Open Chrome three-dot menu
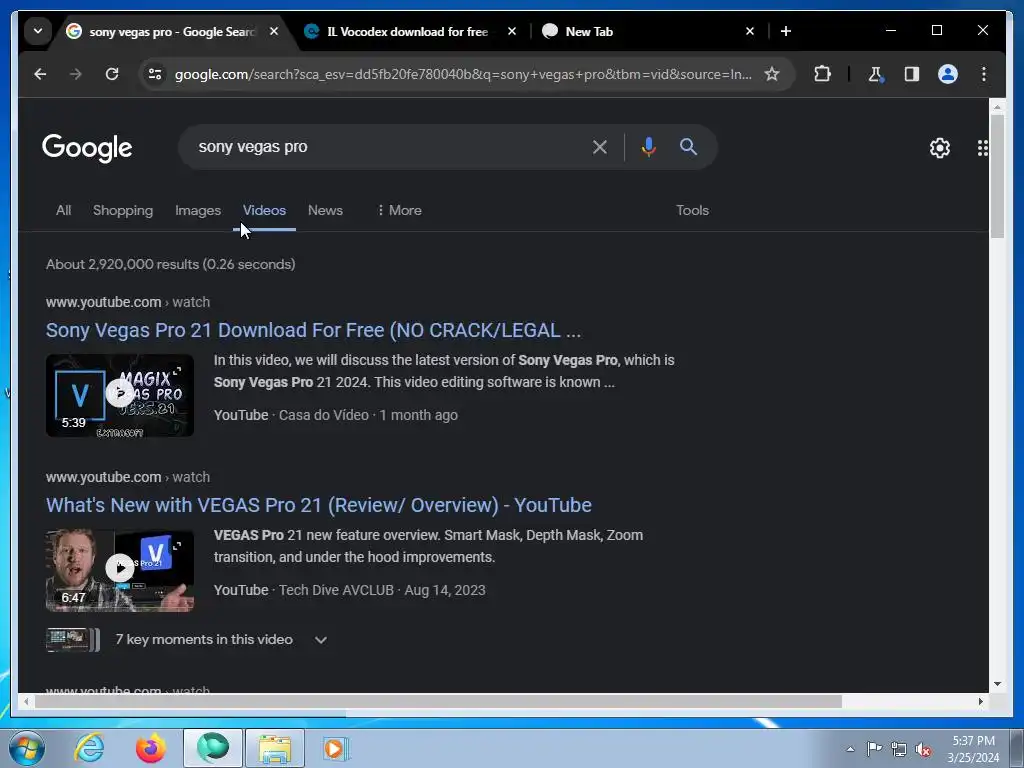The image size is (1024, 768). point(984,74)
